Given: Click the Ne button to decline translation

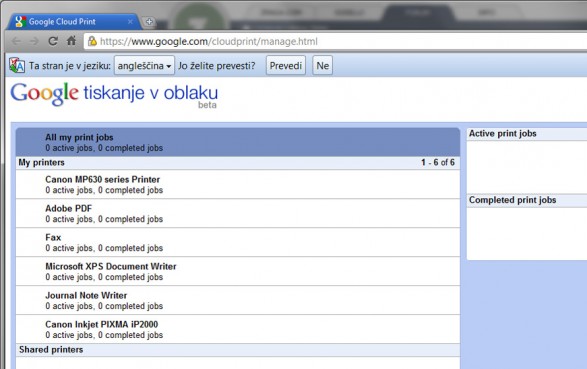Looking at the screenshot, I should click(x=322, y=65).
